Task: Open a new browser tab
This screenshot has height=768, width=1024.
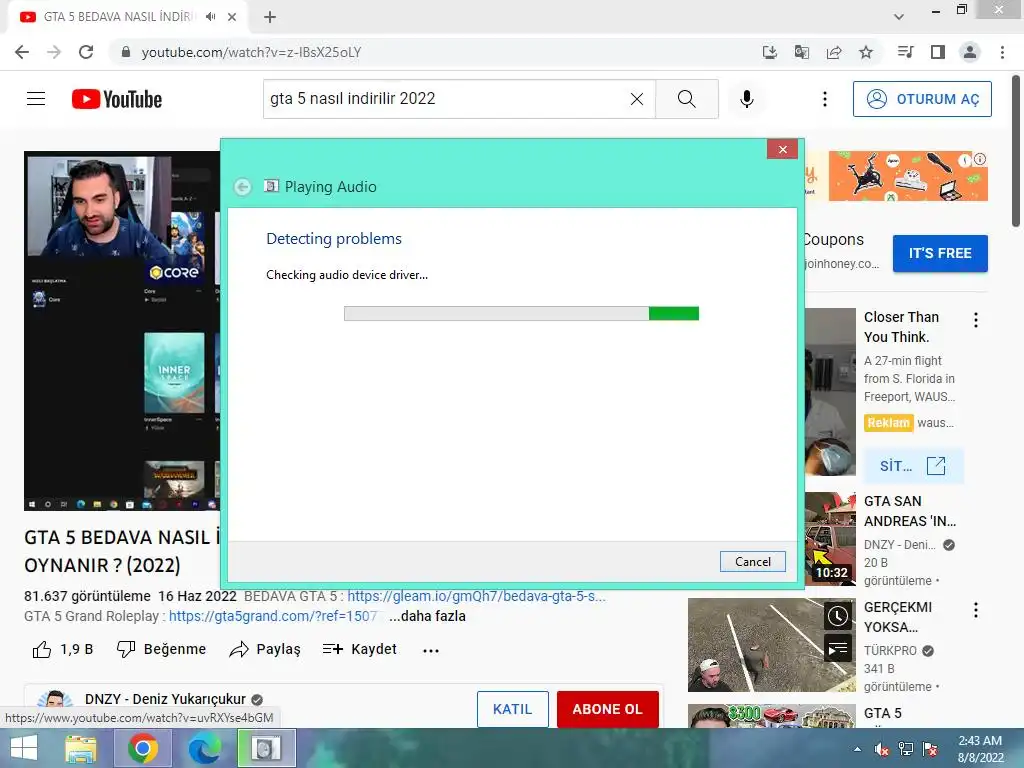Action: (x=270, y=17)
